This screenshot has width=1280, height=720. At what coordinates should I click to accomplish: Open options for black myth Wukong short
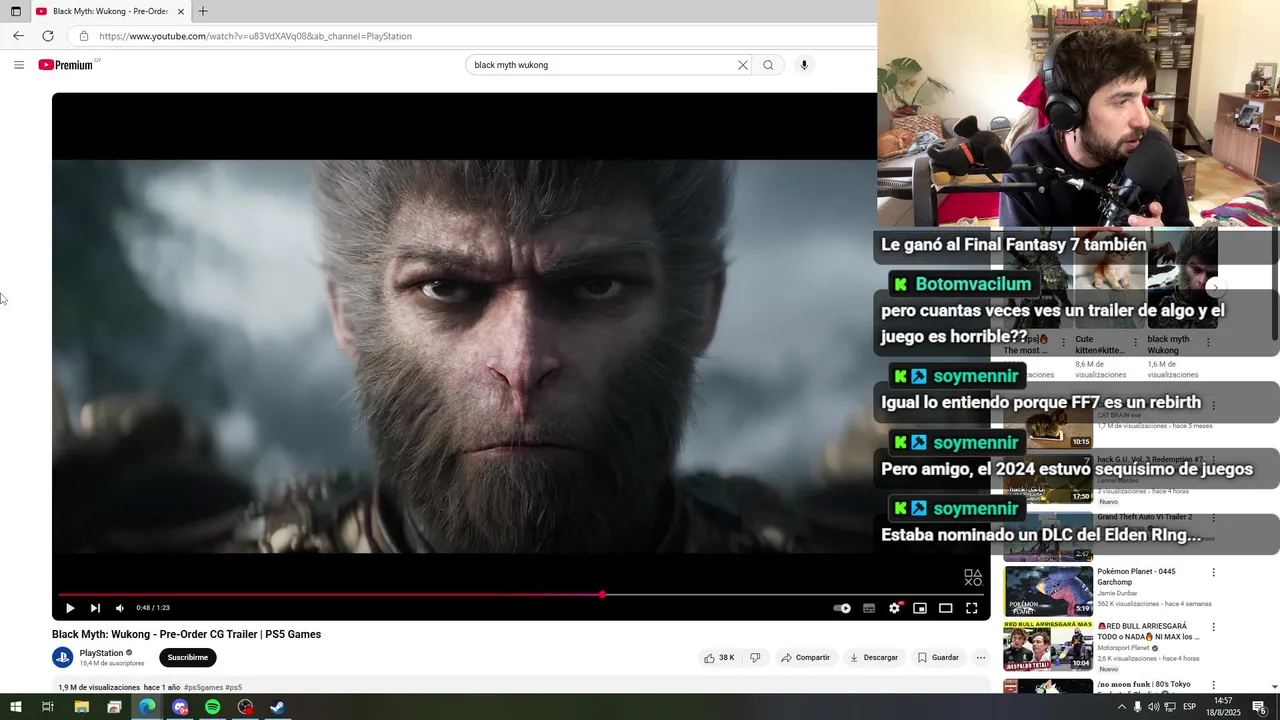(x=1208, y=342)
